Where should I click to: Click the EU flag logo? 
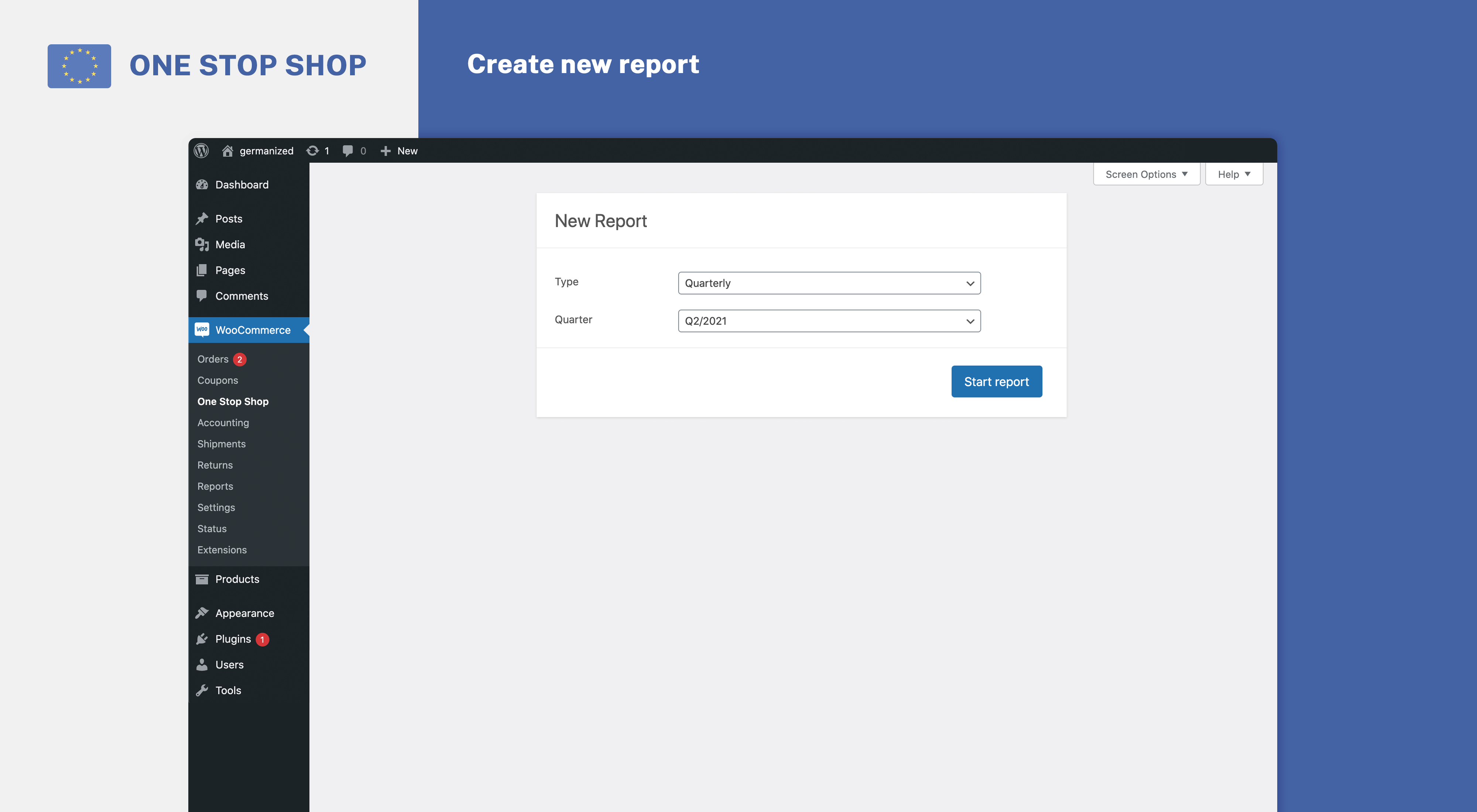(x=79, y=66)
